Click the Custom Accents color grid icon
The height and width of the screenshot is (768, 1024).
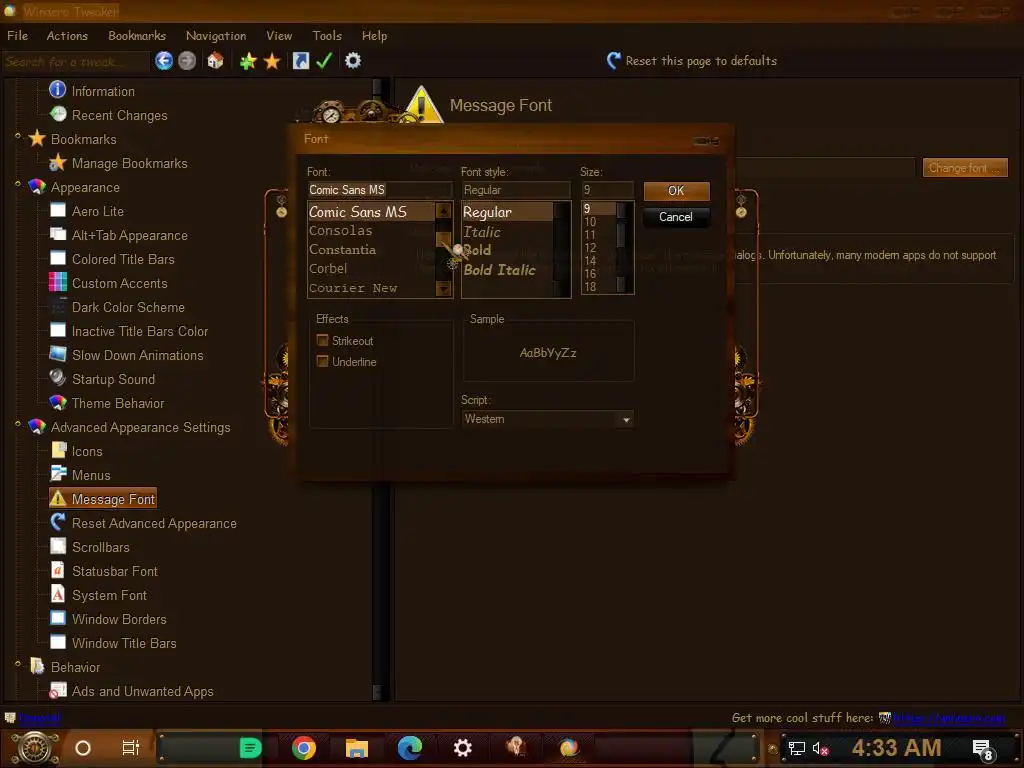pos(57,282)
